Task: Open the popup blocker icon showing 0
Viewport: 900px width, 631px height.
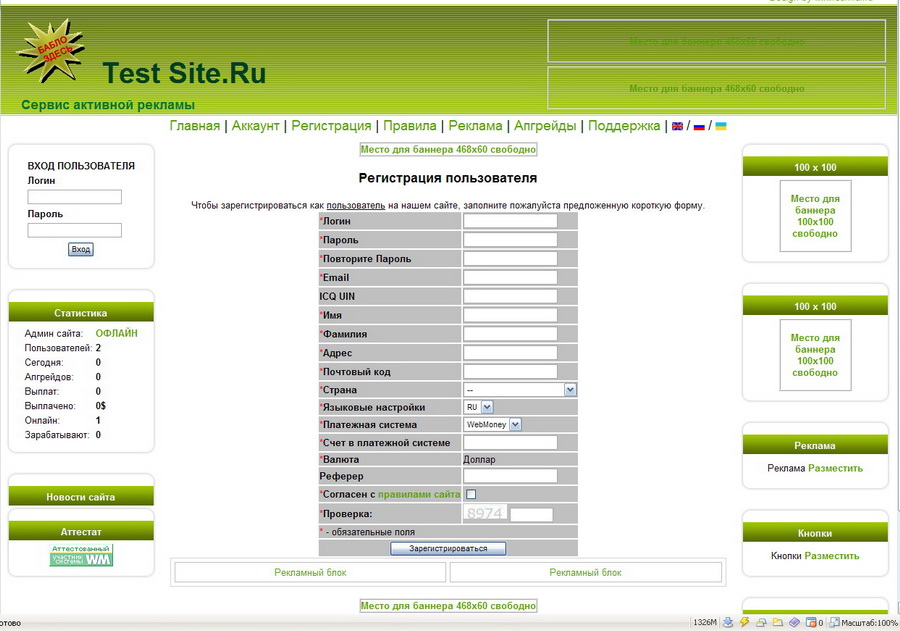Action: (814, 622)
